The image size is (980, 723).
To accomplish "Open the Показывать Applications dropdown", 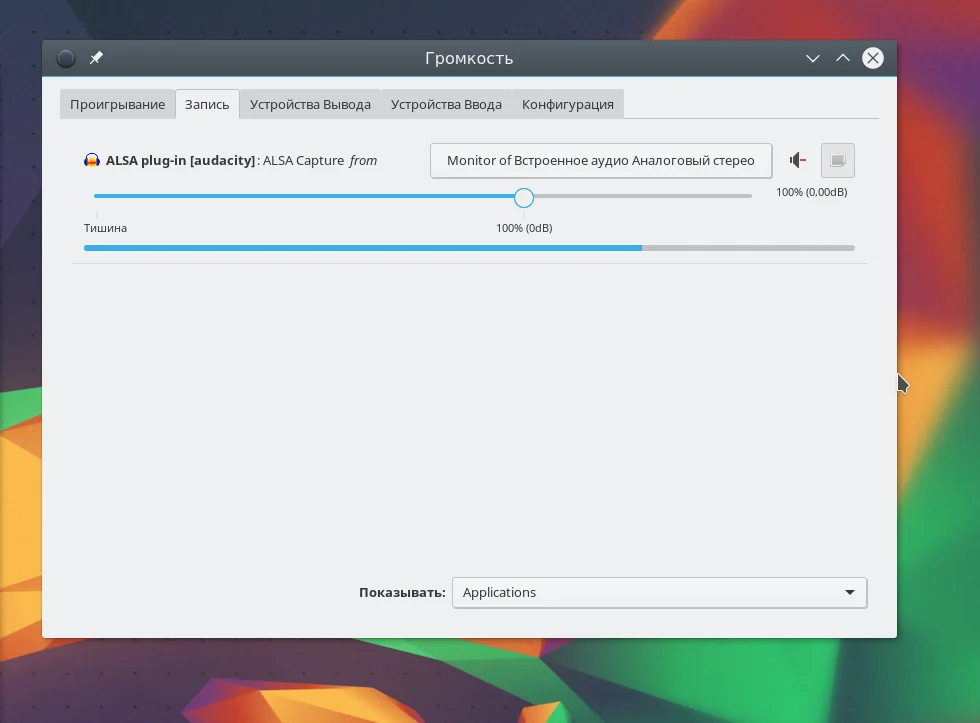I will 659,592.
